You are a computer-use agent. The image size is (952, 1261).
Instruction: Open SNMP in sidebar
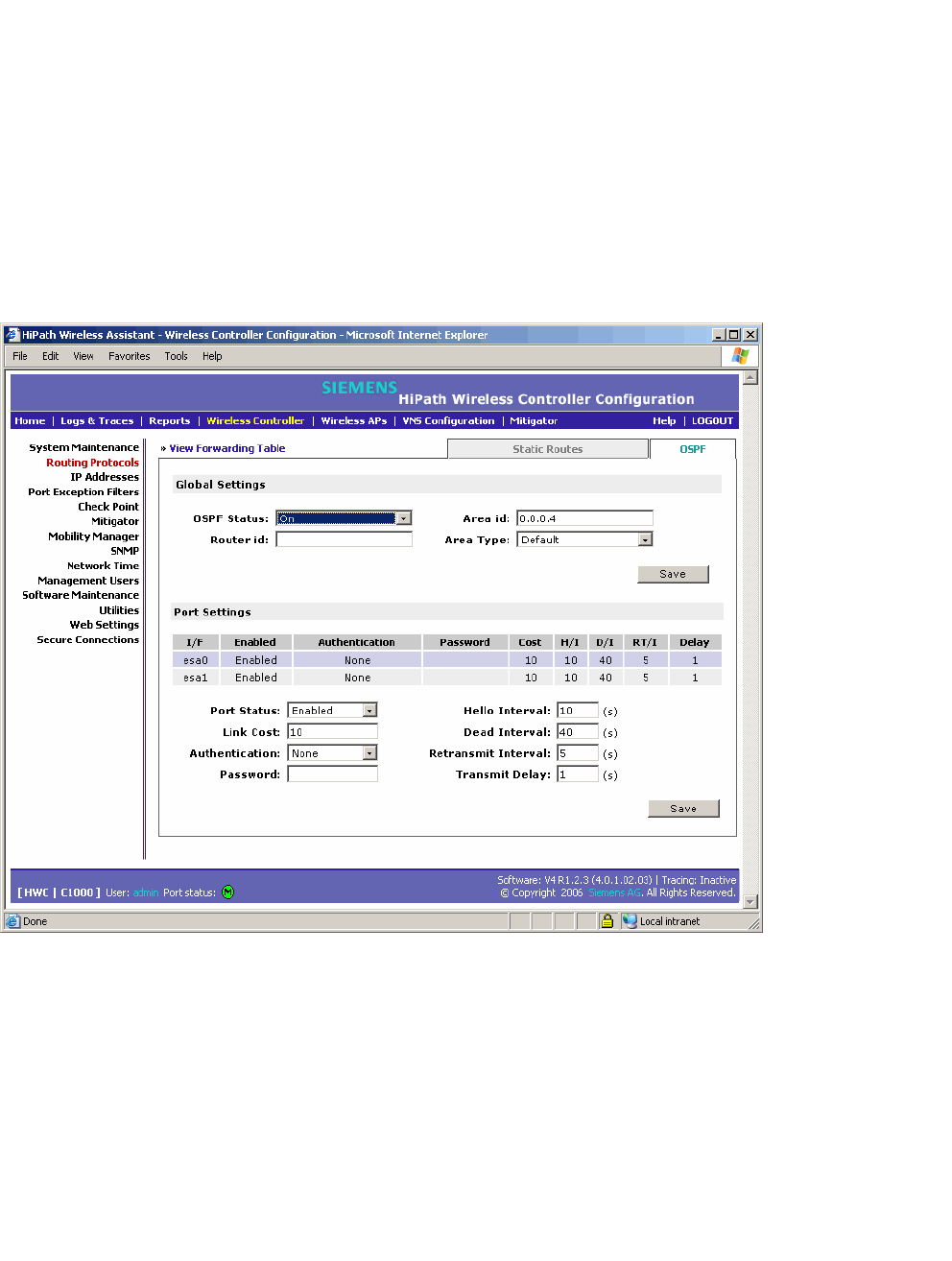tap(125, 551)
